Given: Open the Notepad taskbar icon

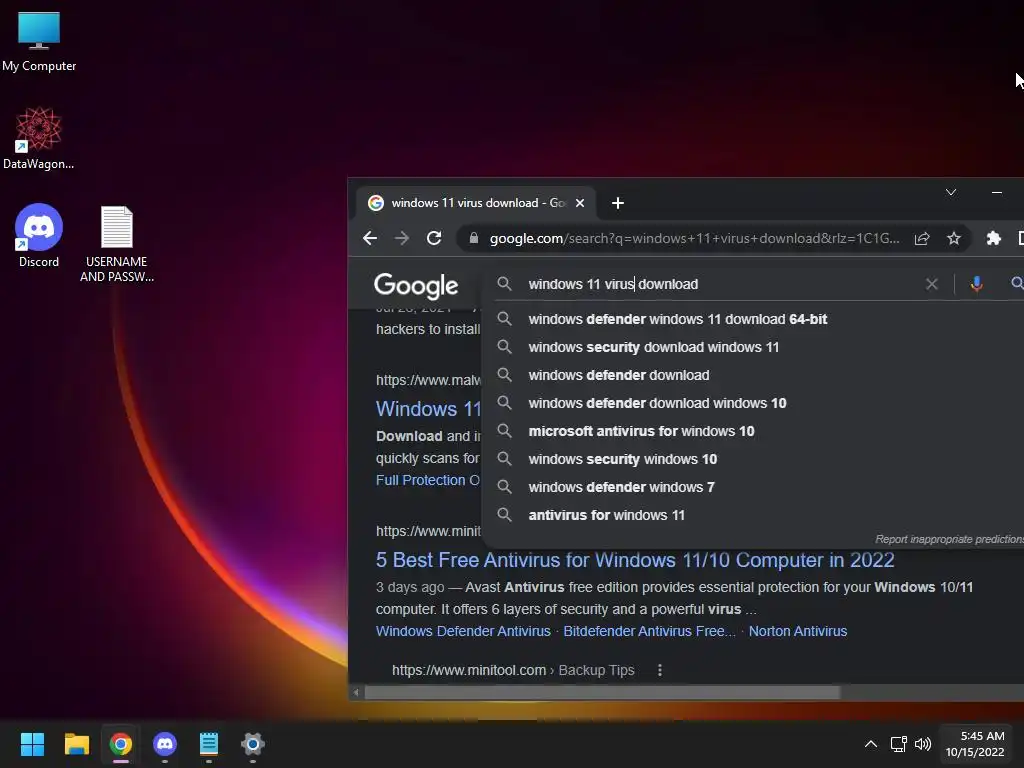Looking at the screenshot, I should tap(208, 744).
